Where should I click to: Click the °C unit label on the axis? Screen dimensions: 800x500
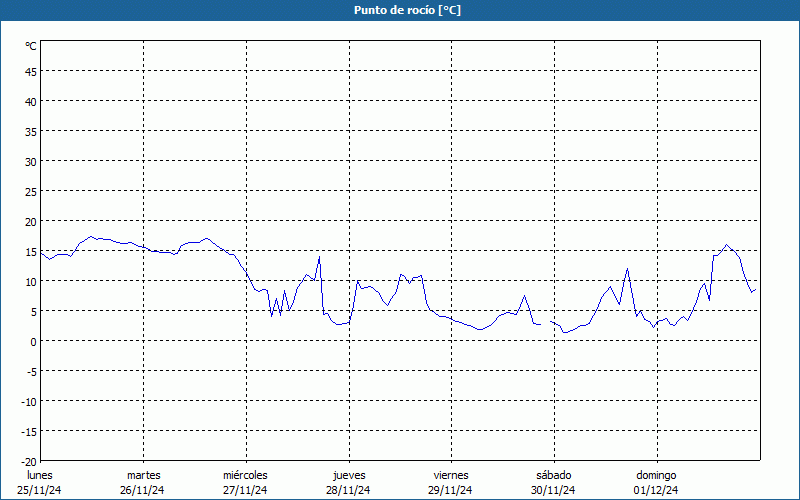click(x=31, y=46)
